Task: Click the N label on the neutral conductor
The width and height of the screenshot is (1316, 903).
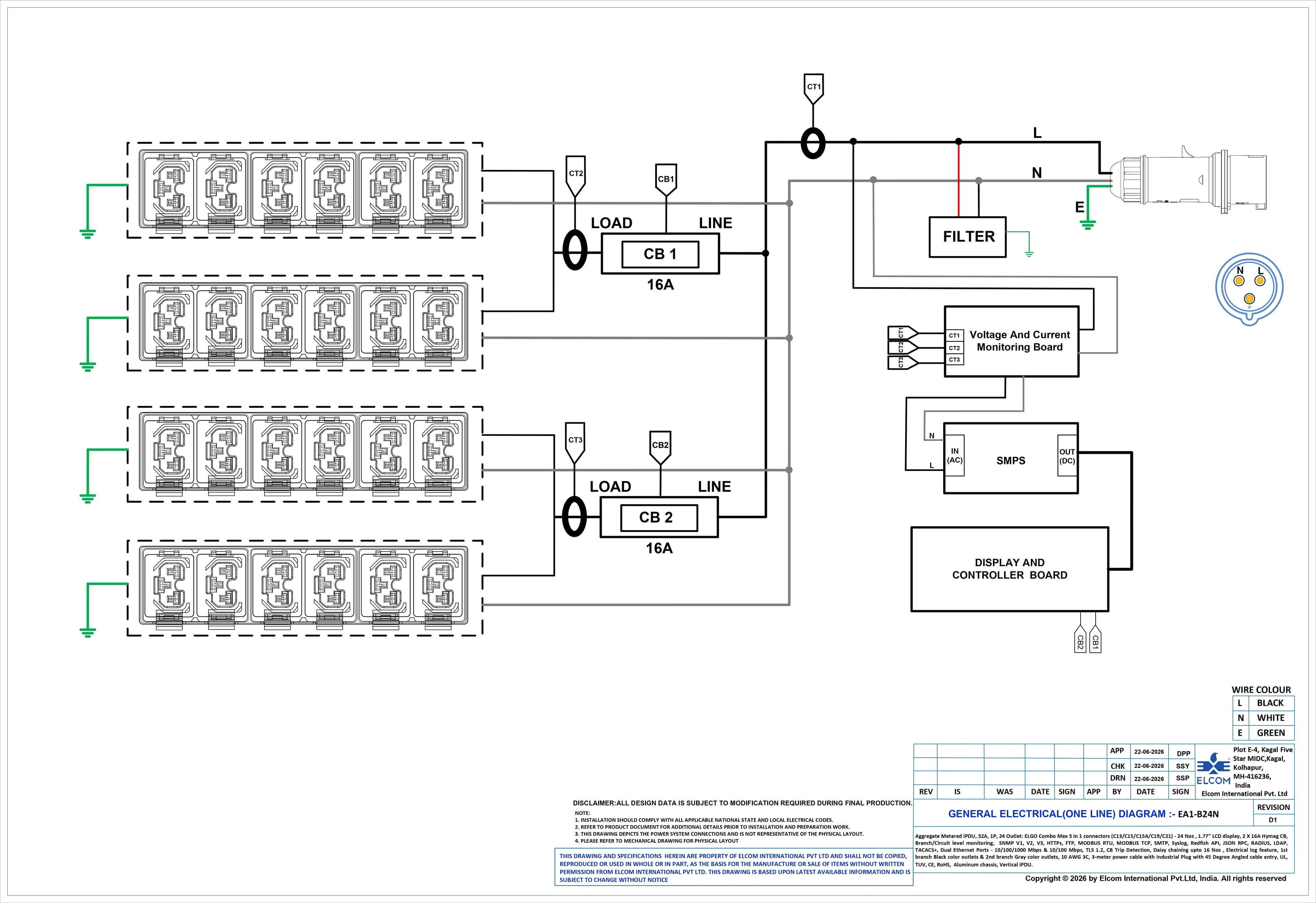Action: pyautogui.click(x=1037, y=173)
